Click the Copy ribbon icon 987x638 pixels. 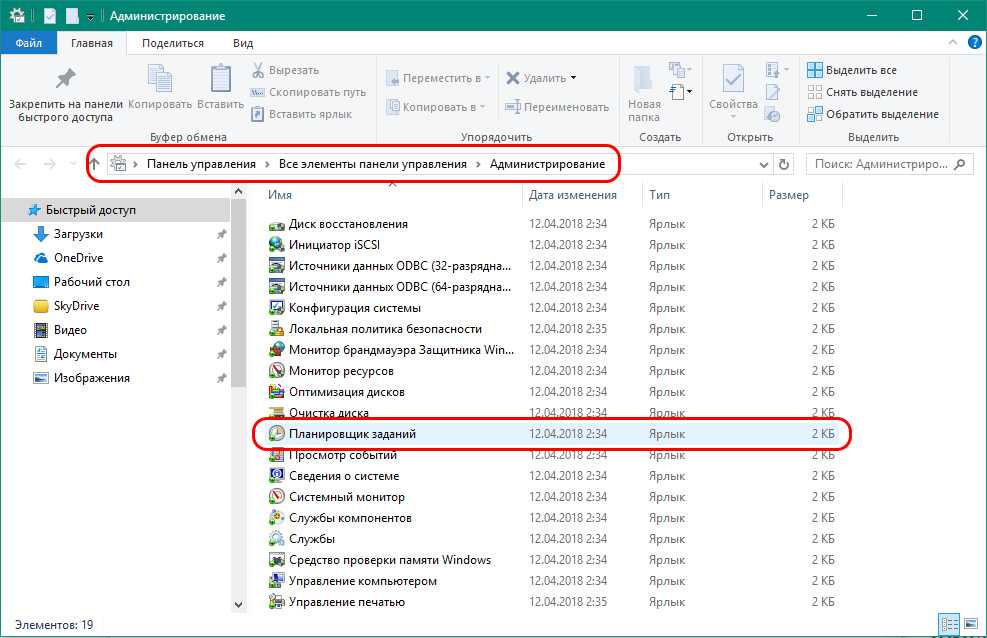pos(159,79)
